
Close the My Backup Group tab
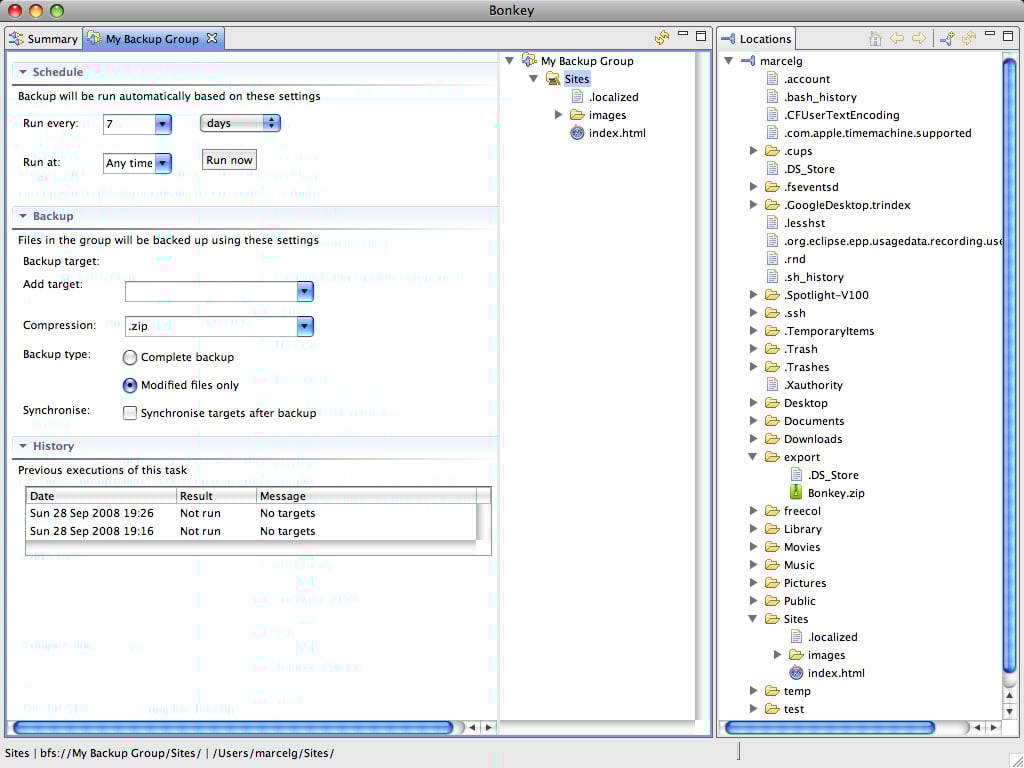211,38
